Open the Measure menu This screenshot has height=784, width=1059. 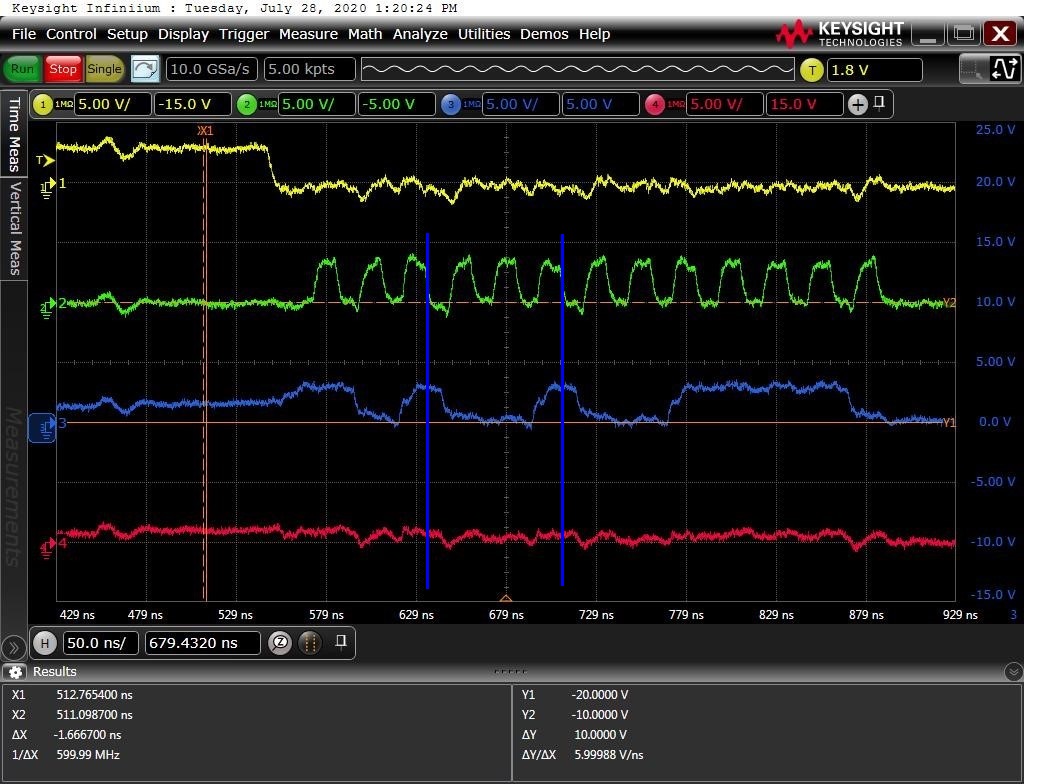point(308,34)
